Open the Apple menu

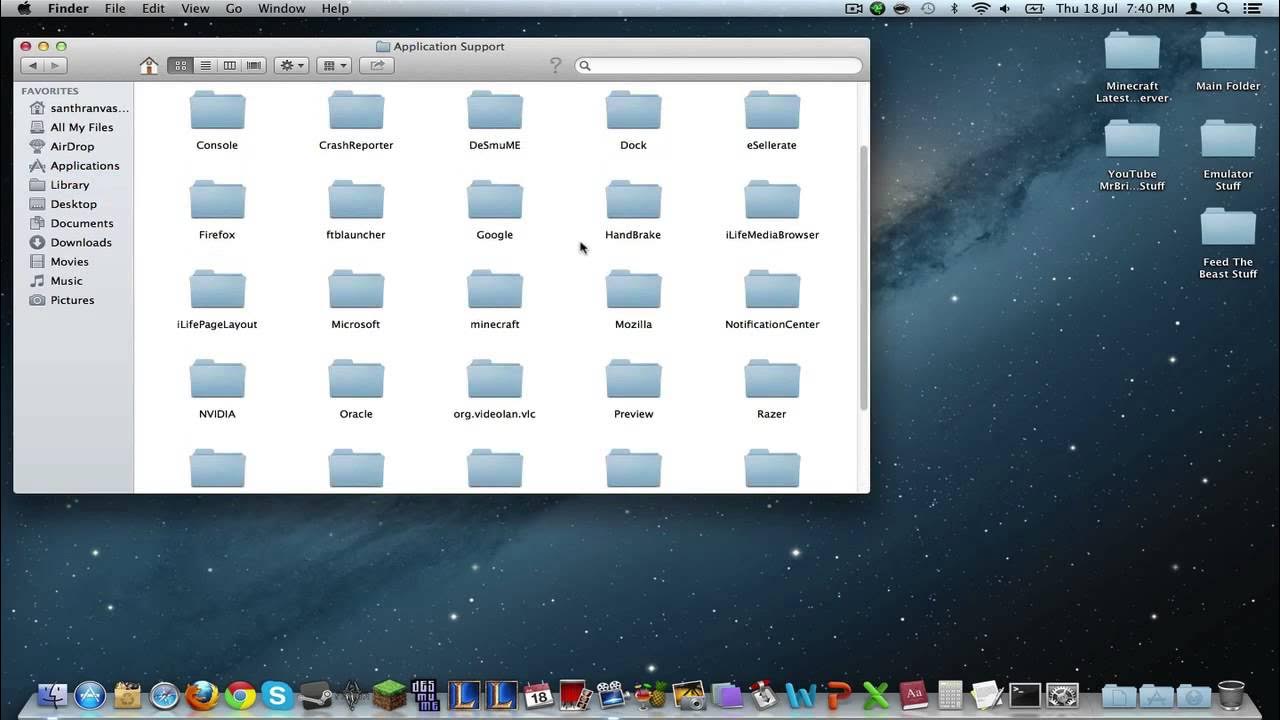click(24, 8)
